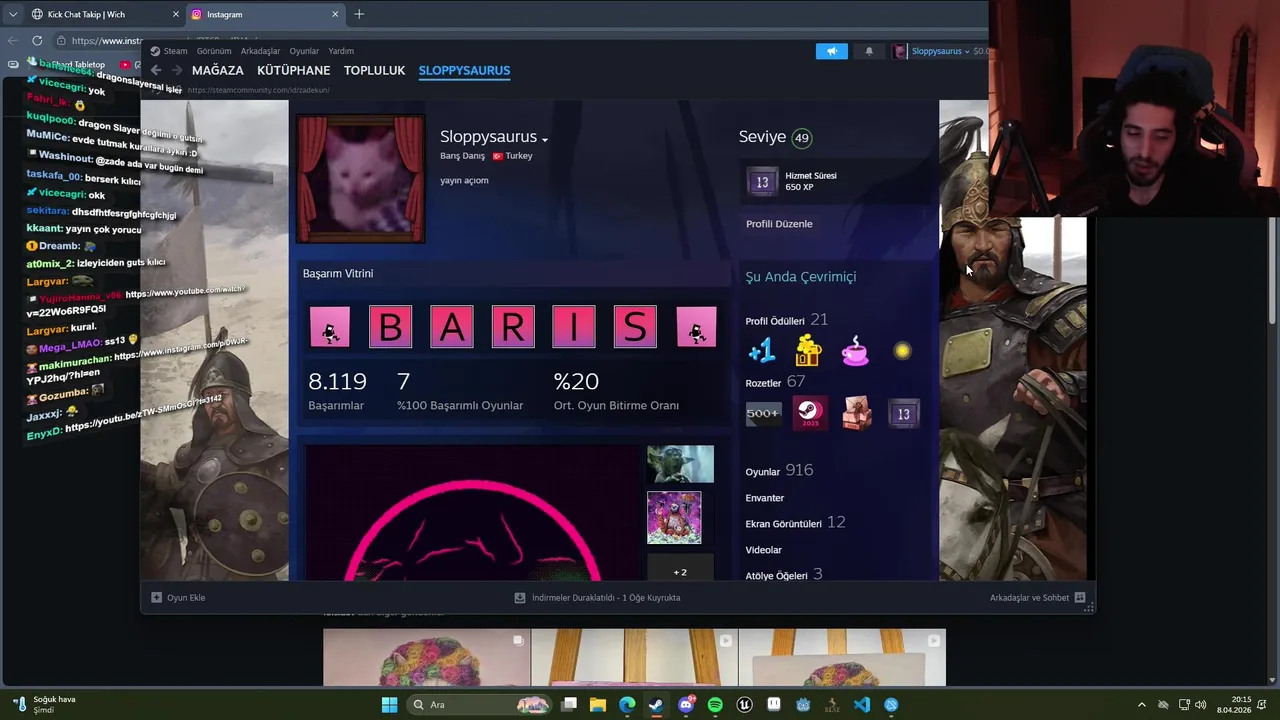Click the Hizmet Süresi 13 badge icon
The height and width of the screenshot is (720, 1280).
[762, 181]
